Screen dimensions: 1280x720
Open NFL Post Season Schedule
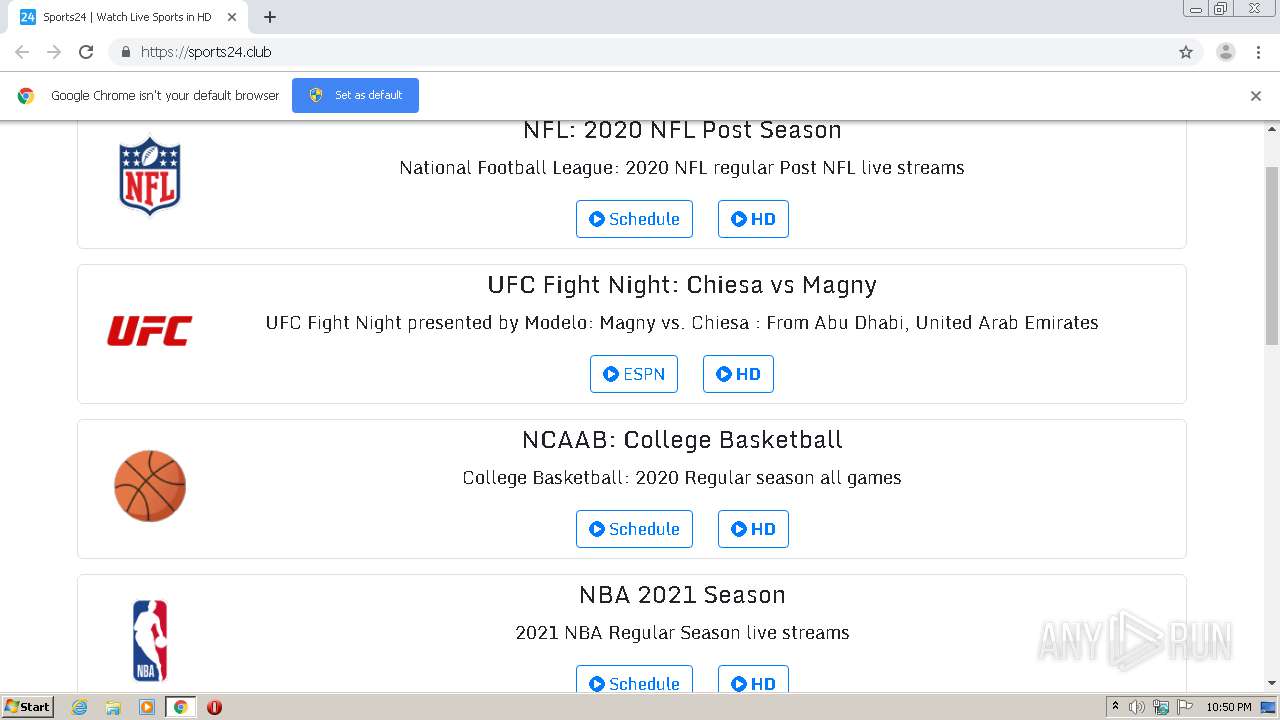[x=634, y=219]
